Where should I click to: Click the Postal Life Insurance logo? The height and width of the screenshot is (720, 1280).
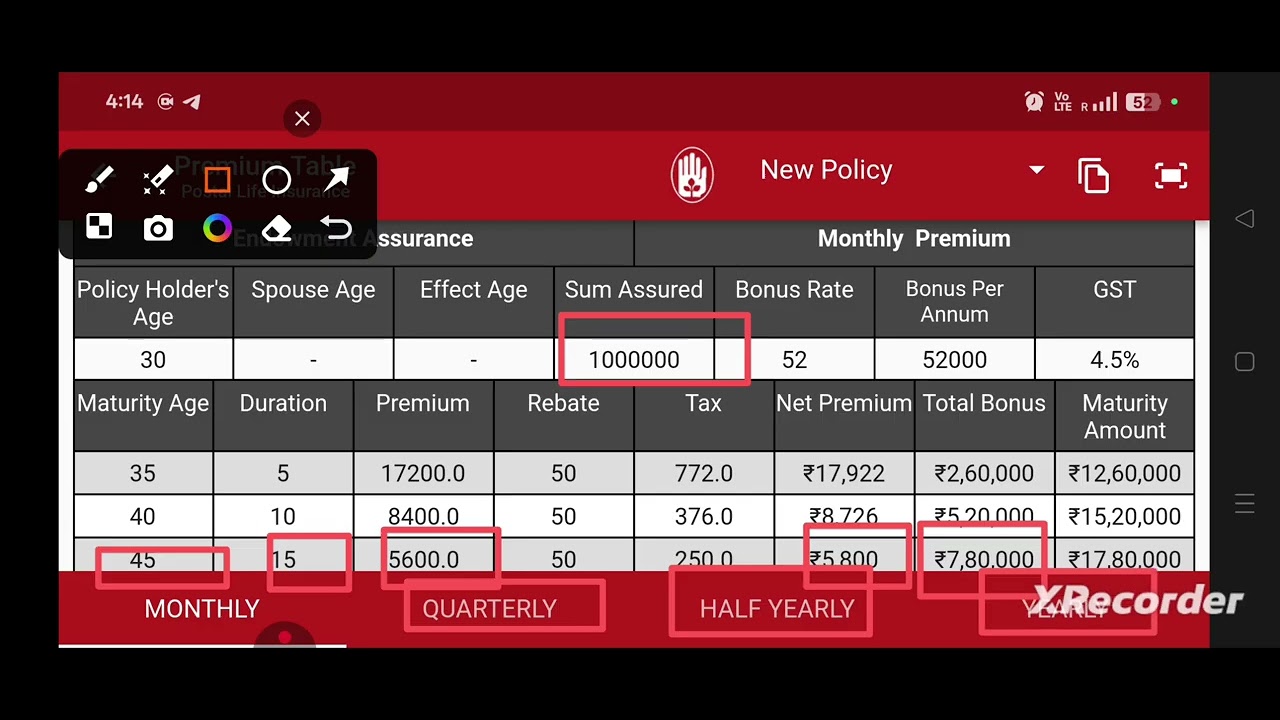(x=692, y=175)
